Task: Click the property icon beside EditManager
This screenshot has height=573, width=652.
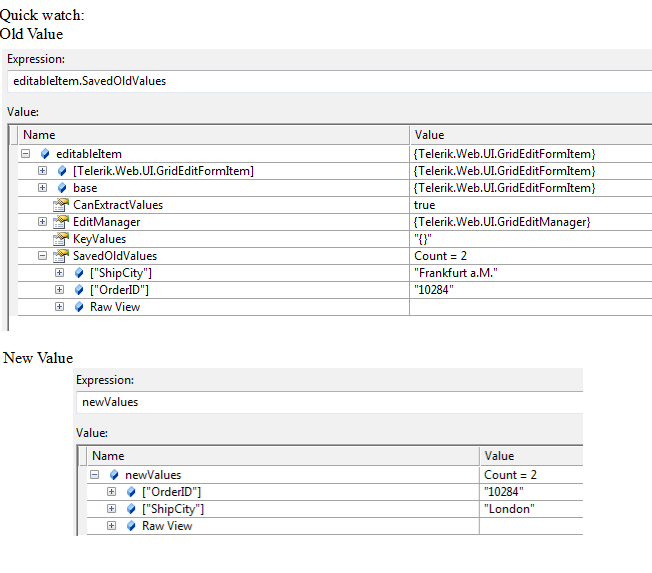Action: (x=61, y=222)
